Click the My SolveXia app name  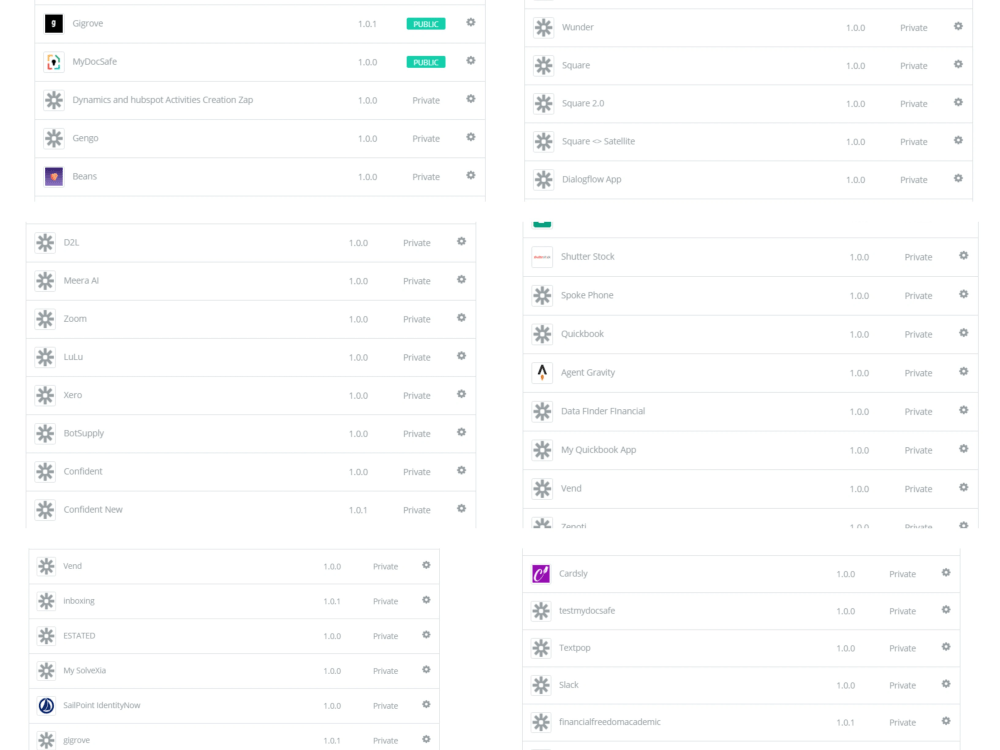[85, 670]
